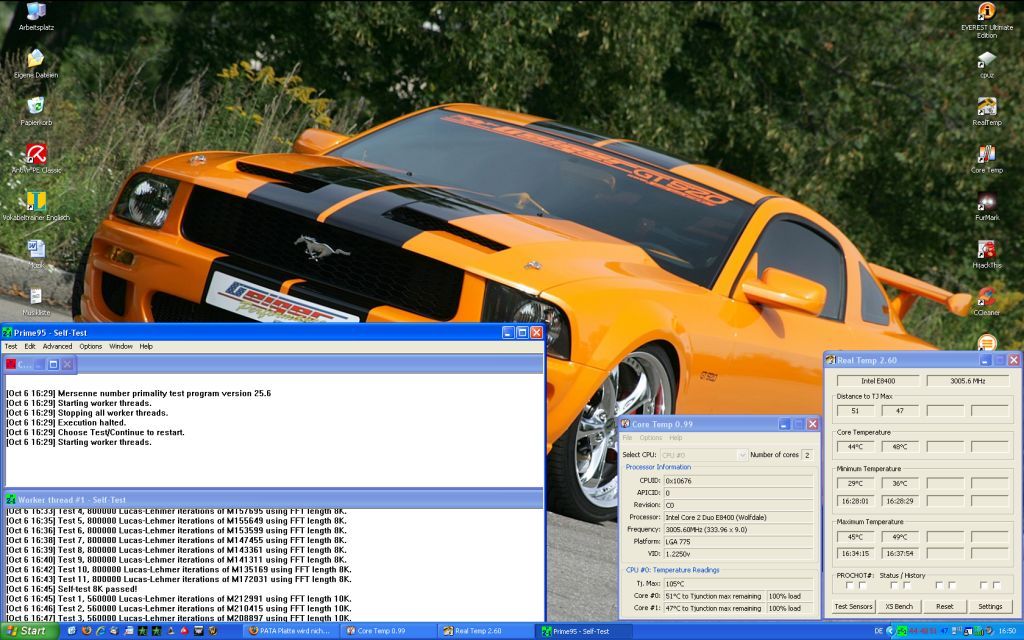Switch to Prime95 - Self-Test taskbar button
Screen dimensions: 1024x640
[583, 631]
